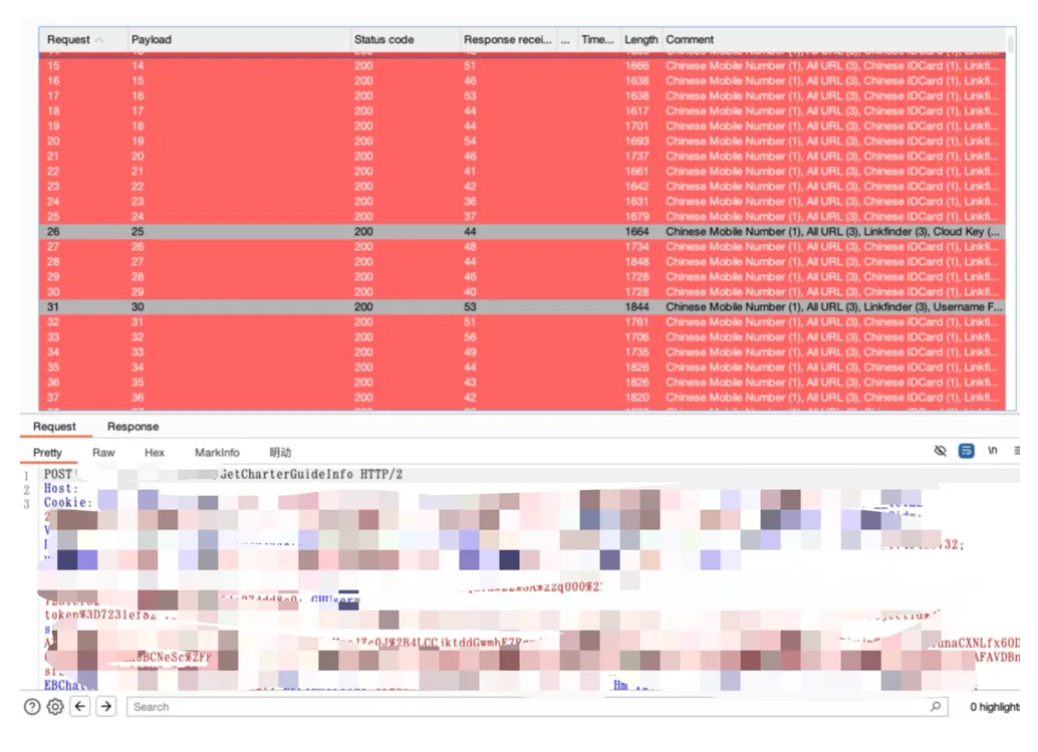The height and width of the screenshot is (752, 1038).
Task: Toggle show non-printable characters \n
Action: pyautogui.click(x=993, y=451)
